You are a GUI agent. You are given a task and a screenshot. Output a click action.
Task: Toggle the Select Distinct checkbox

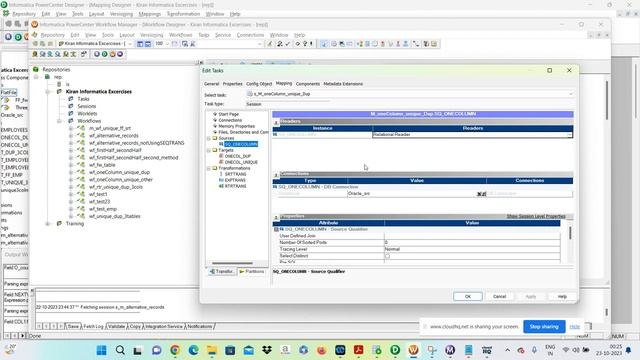click(387, 256)
